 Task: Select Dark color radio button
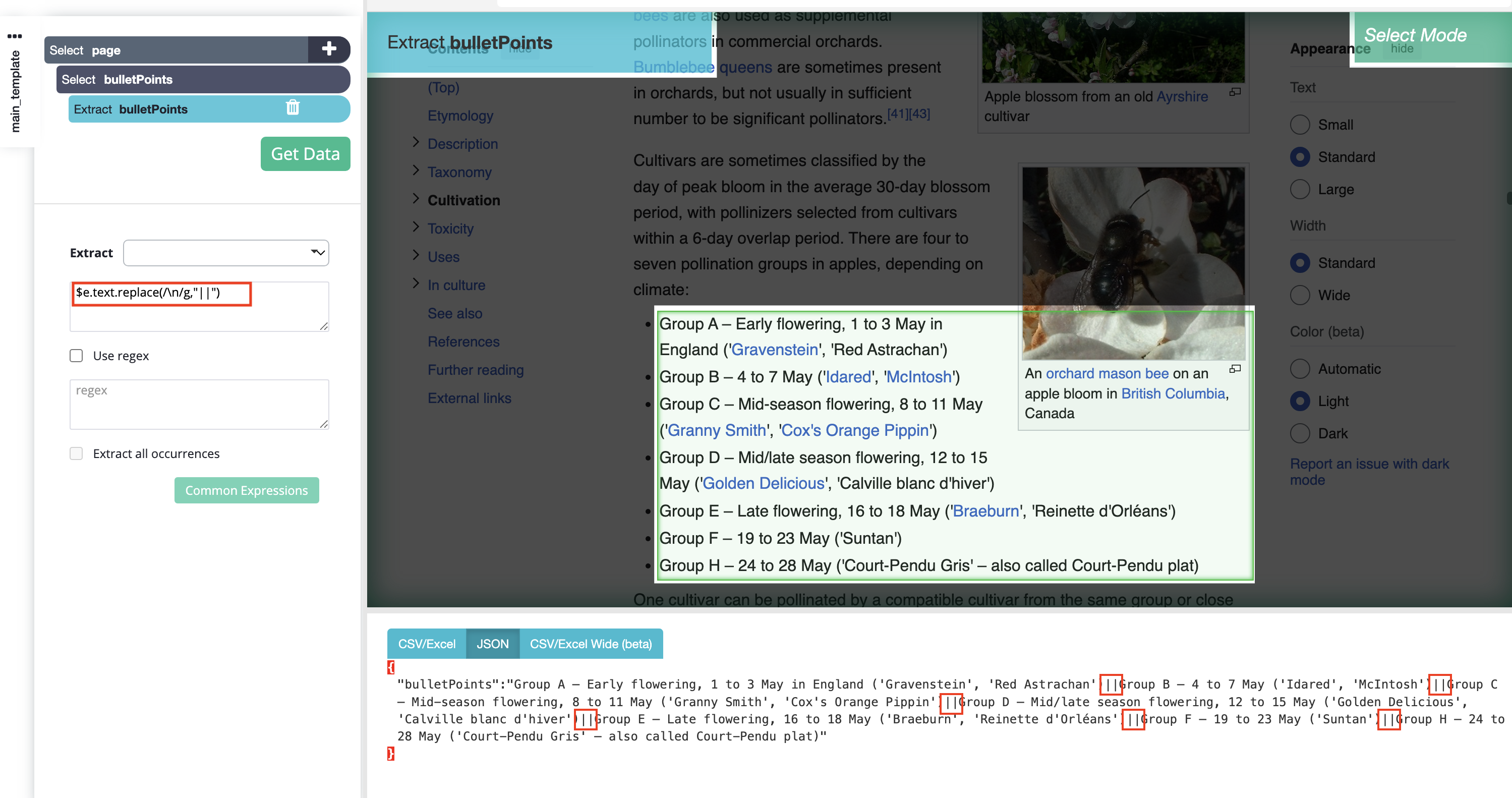1300,433
